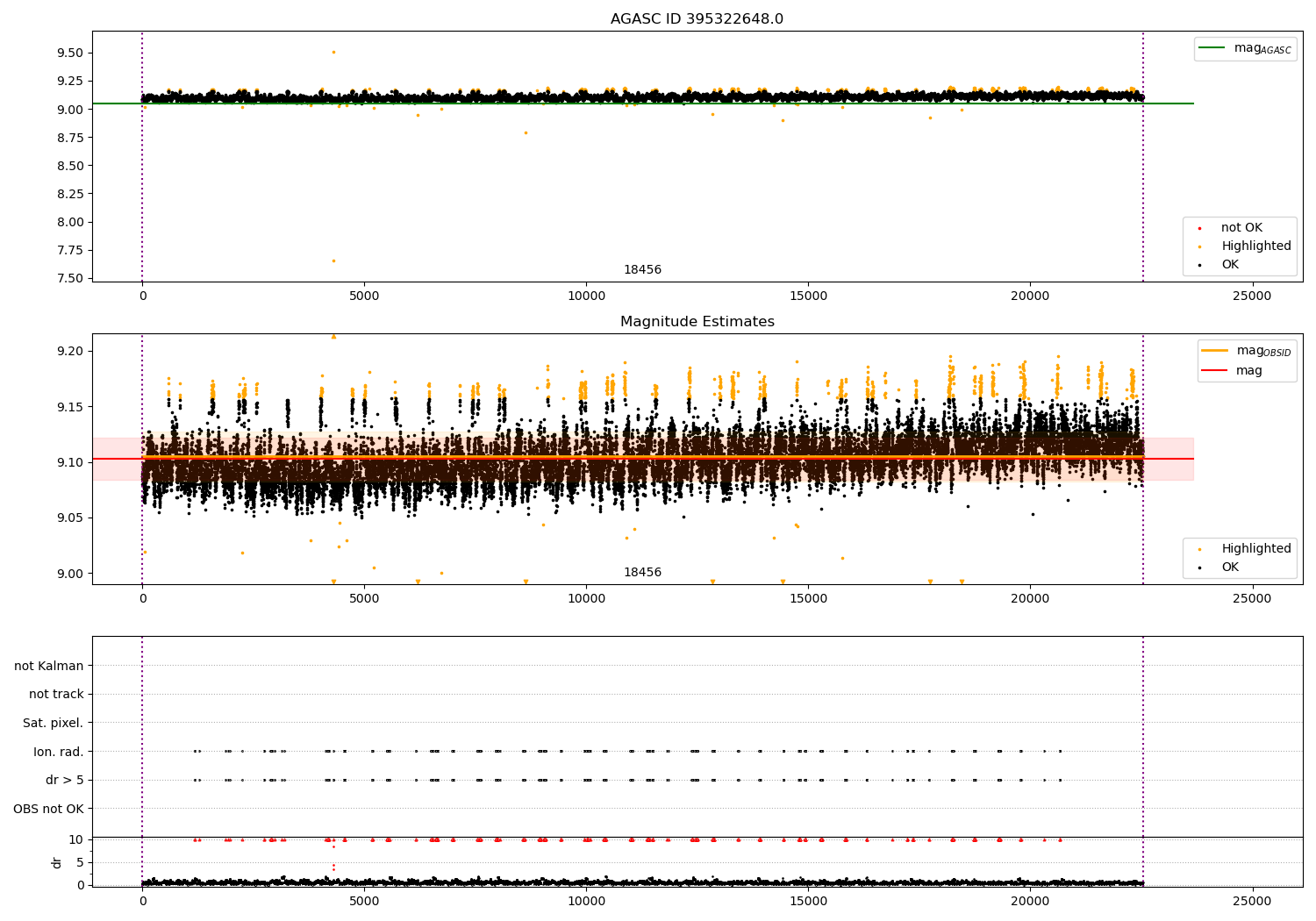The width and height of the screenshot is (1316, 921).
Task: Click the 18456 label inside the top plot
Action: (642, 270)
